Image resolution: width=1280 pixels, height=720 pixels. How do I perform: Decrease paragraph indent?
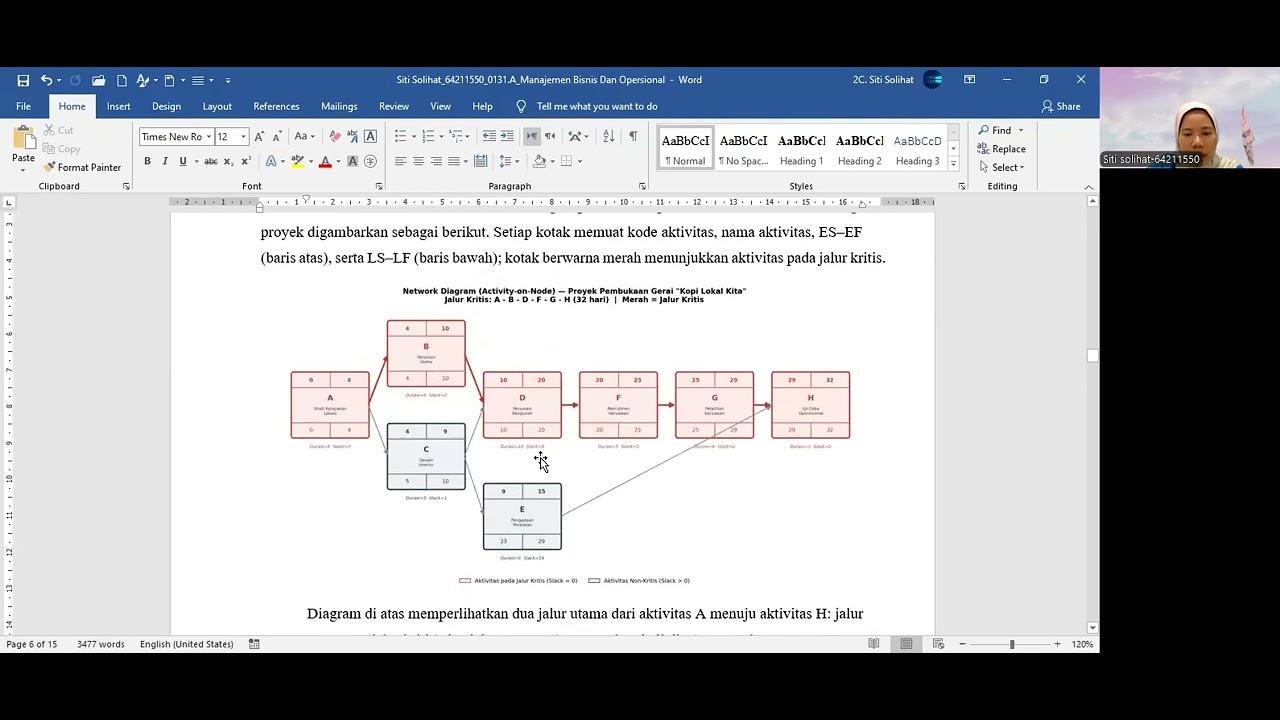pyautogui.click(x=489, y=136)
